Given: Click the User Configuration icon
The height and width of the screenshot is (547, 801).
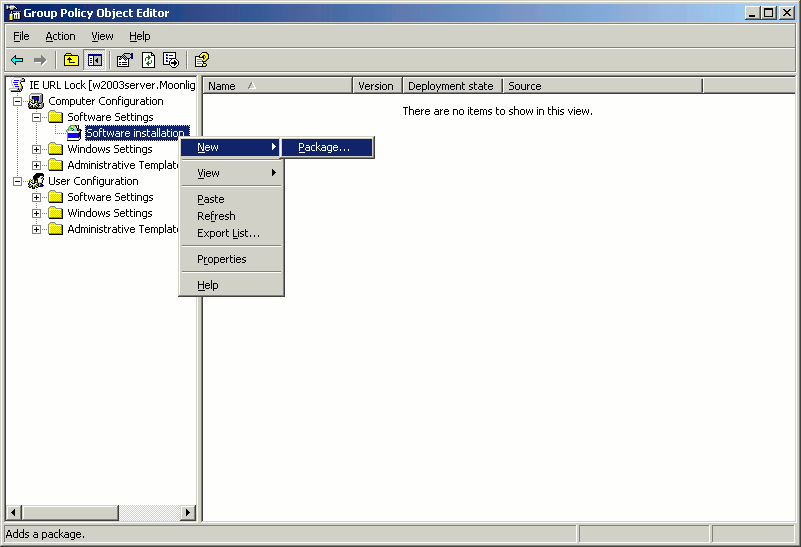Looking at the screenshot, I should (36, 181).
